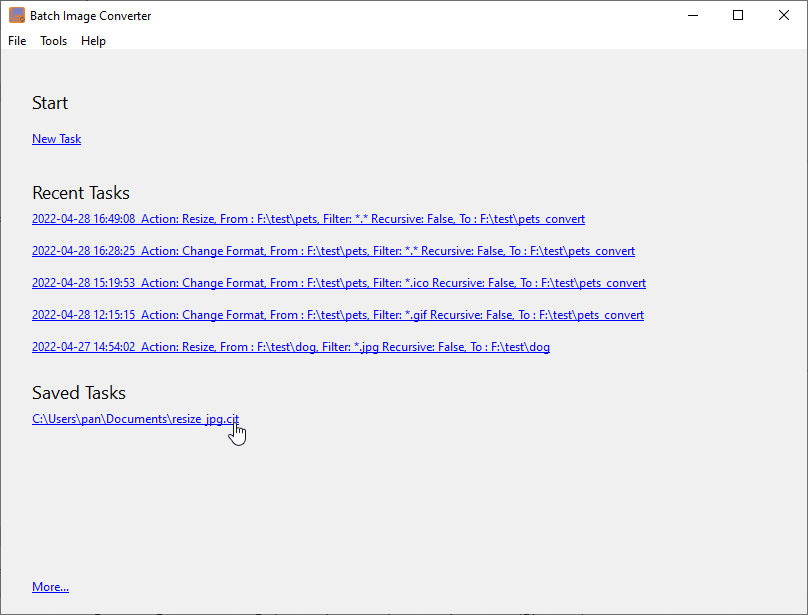Click New Task to start a conversion

click(56, 138)
